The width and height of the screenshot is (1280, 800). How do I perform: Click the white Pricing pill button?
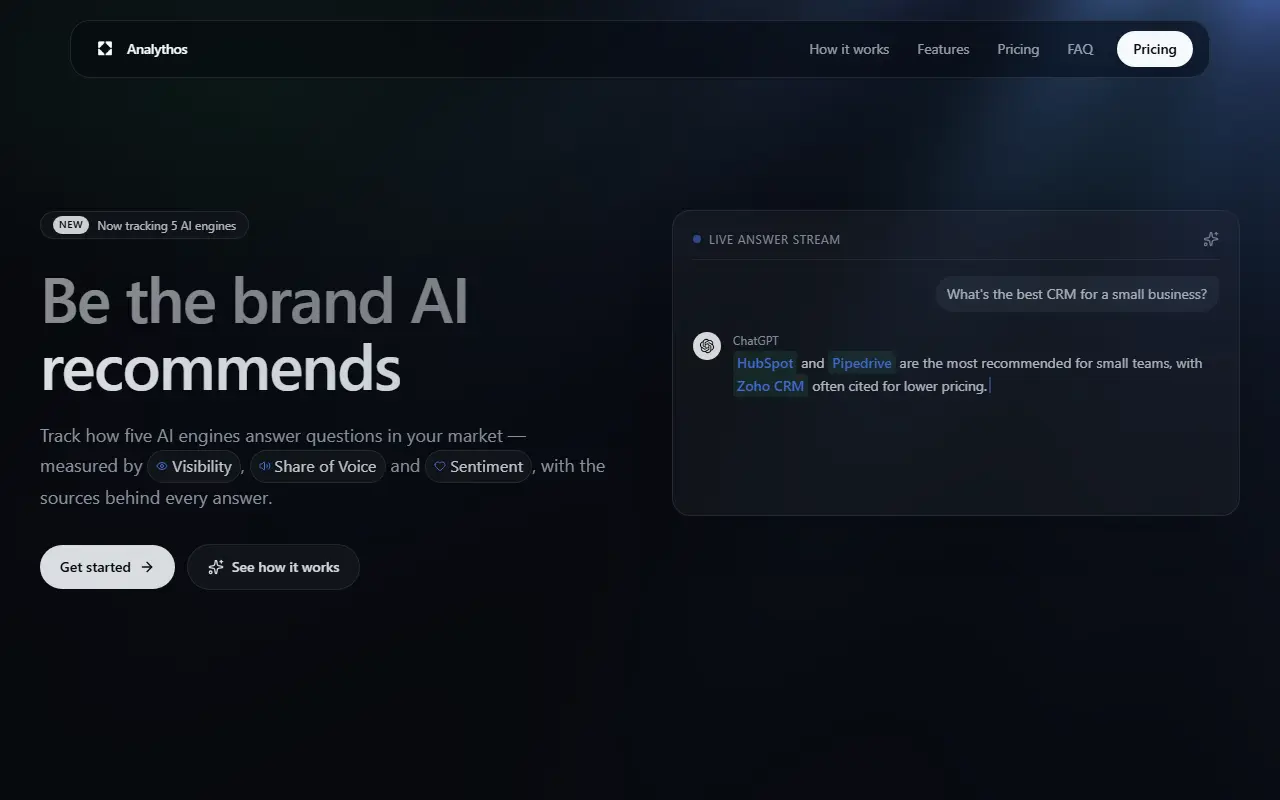(1155, 49)
